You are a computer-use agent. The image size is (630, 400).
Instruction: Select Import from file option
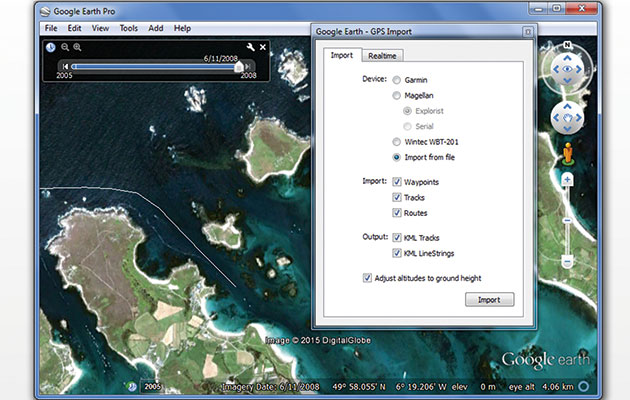396,157
